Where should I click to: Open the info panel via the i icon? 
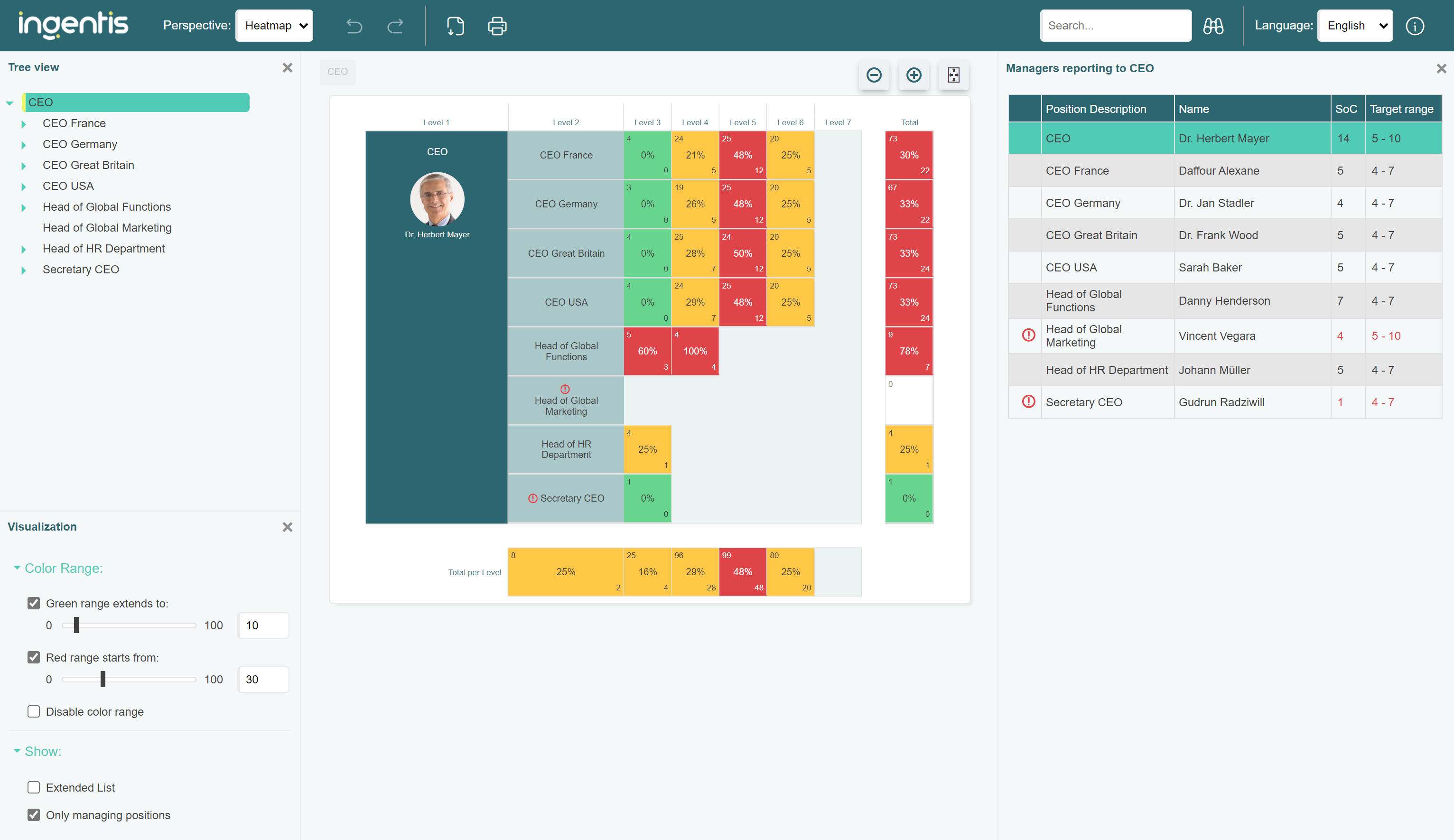coord(1415,25)
